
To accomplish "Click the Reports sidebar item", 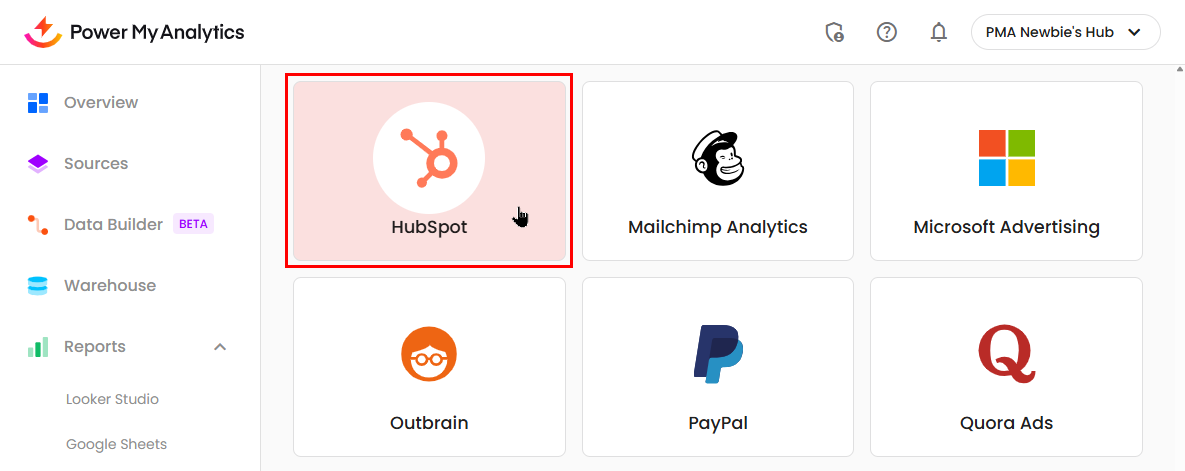I will click(x=95, y=347).
